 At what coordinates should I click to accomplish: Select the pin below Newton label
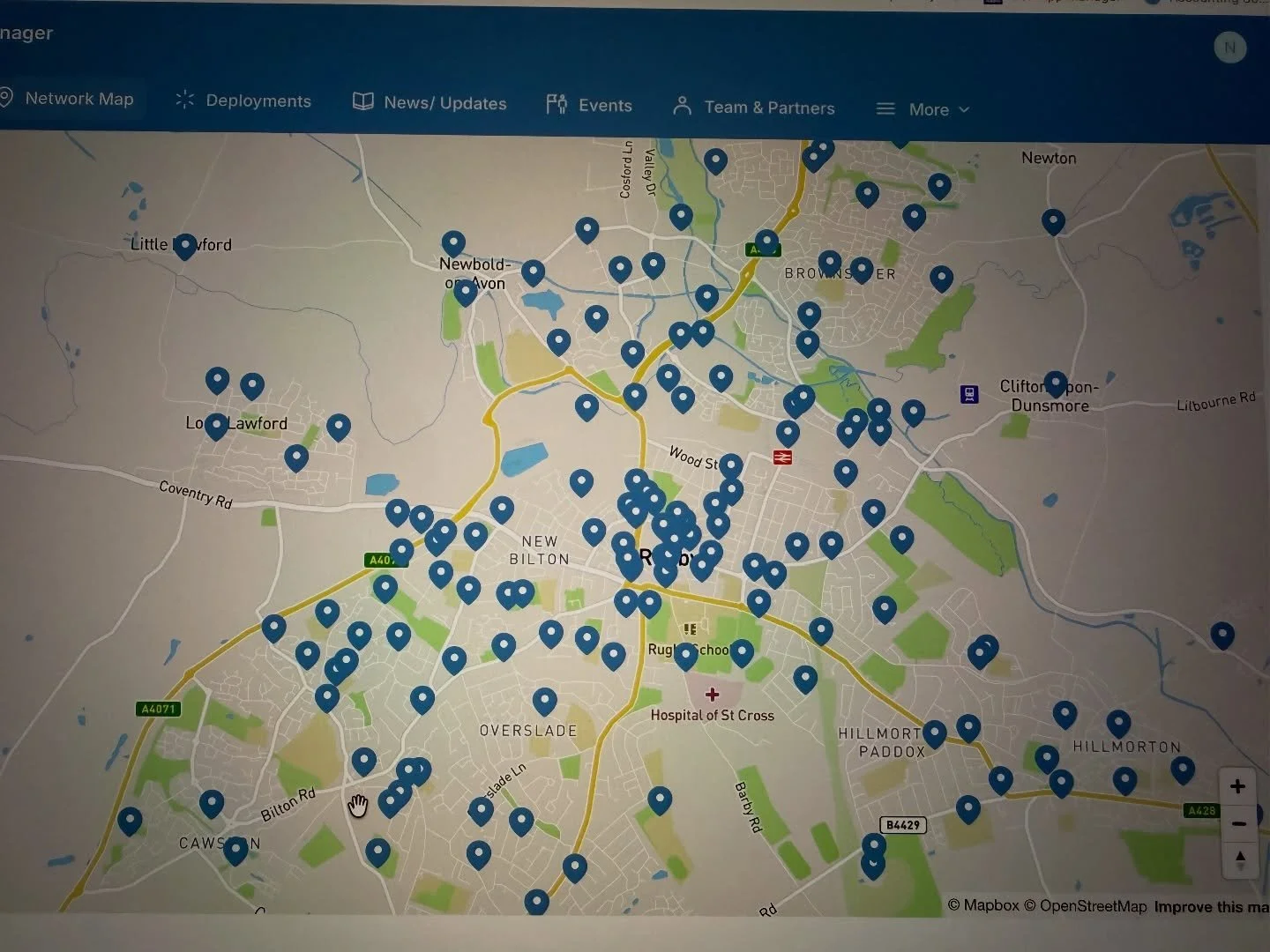click(x=1053, y=221)
